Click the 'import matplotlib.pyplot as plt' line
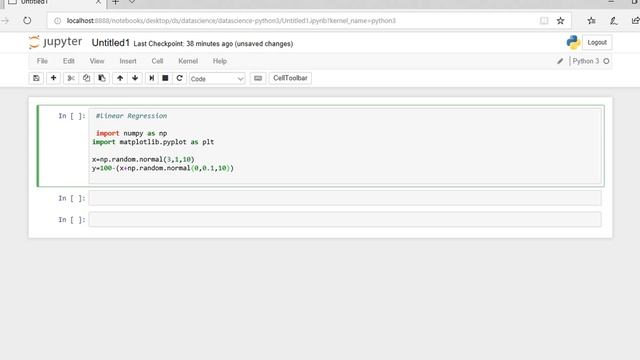The width and height of the screenshot is (640, 360). (x=153, y=142)
